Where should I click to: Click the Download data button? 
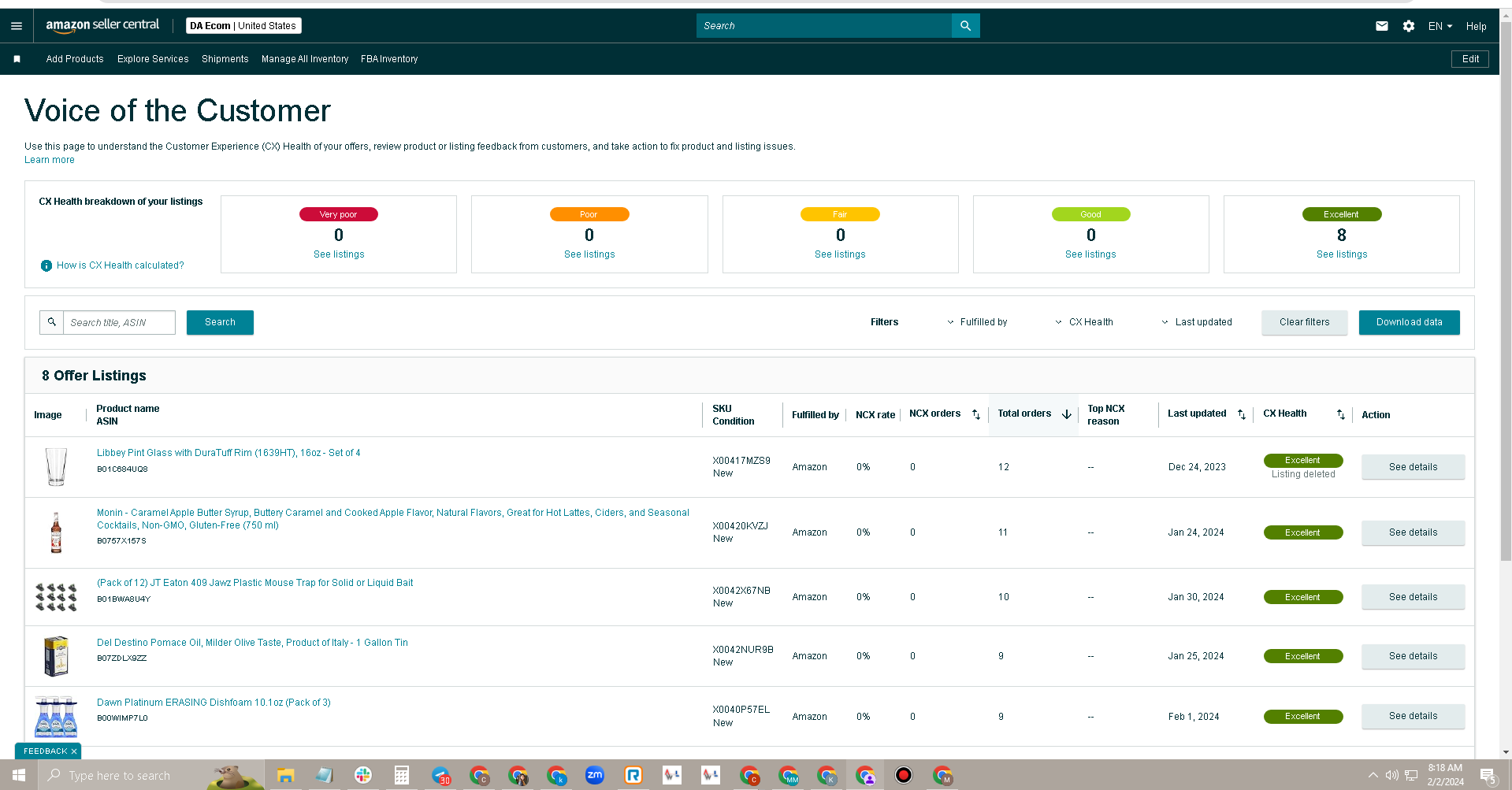[1409, 322]
